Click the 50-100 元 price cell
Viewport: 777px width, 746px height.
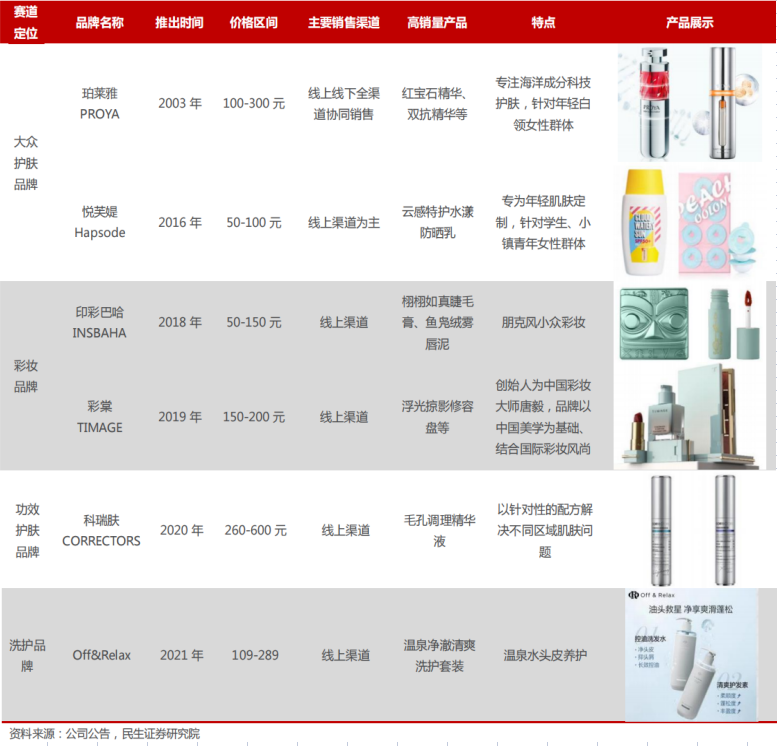(x=254, y=222)
